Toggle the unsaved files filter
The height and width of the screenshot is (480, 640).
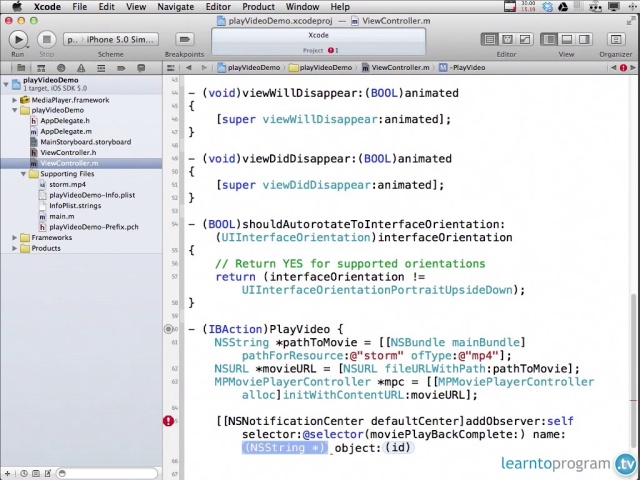click(48, 473)
